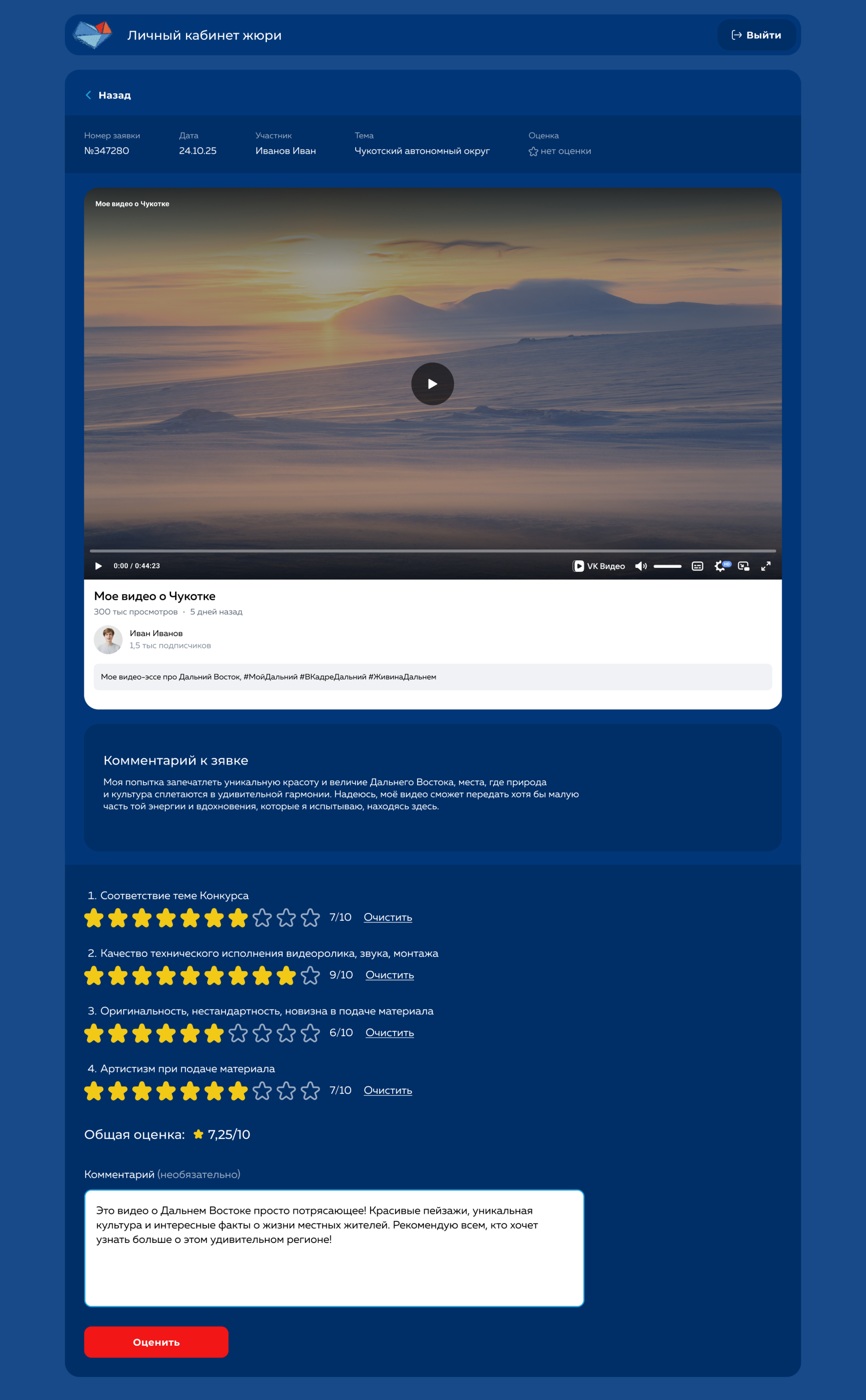866x1400 pixels.
Task: Open the VK Видео logo link
Action: (599, 566)
